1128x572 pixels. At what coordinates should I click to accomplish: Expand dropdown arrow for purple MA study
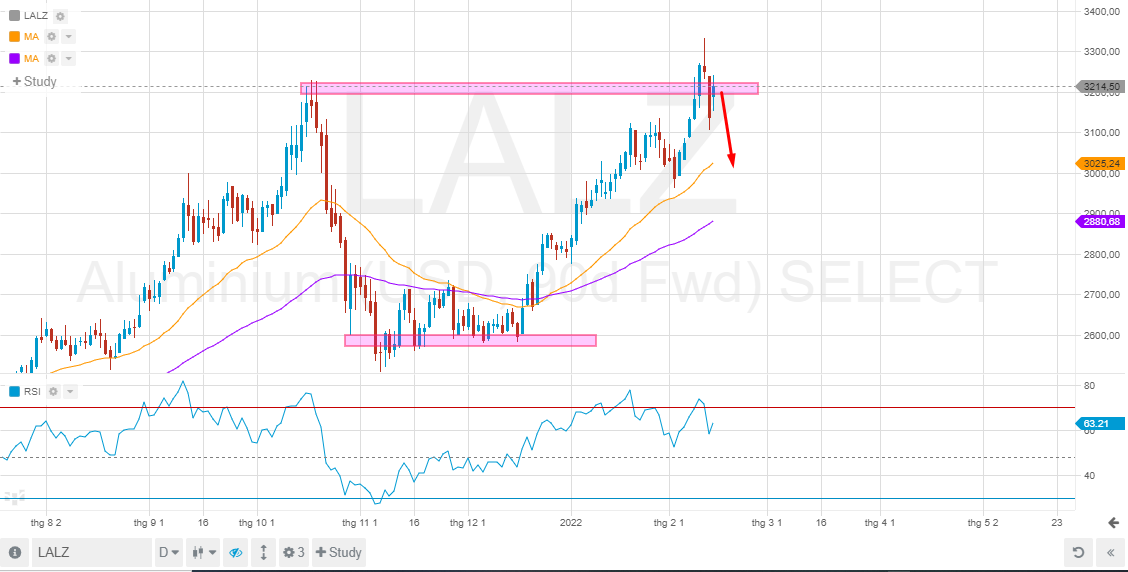(68, 58)
